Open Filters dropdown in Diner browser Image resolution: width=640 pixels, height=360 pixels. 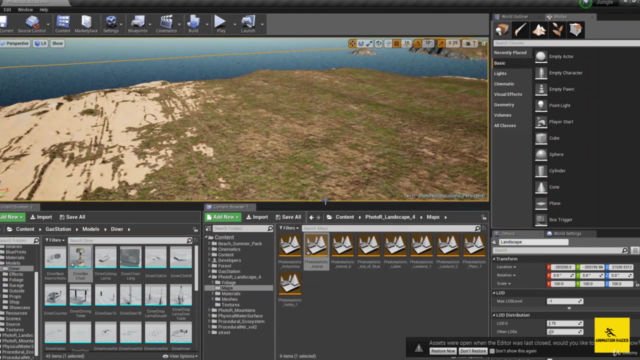[x=55, y=240]
